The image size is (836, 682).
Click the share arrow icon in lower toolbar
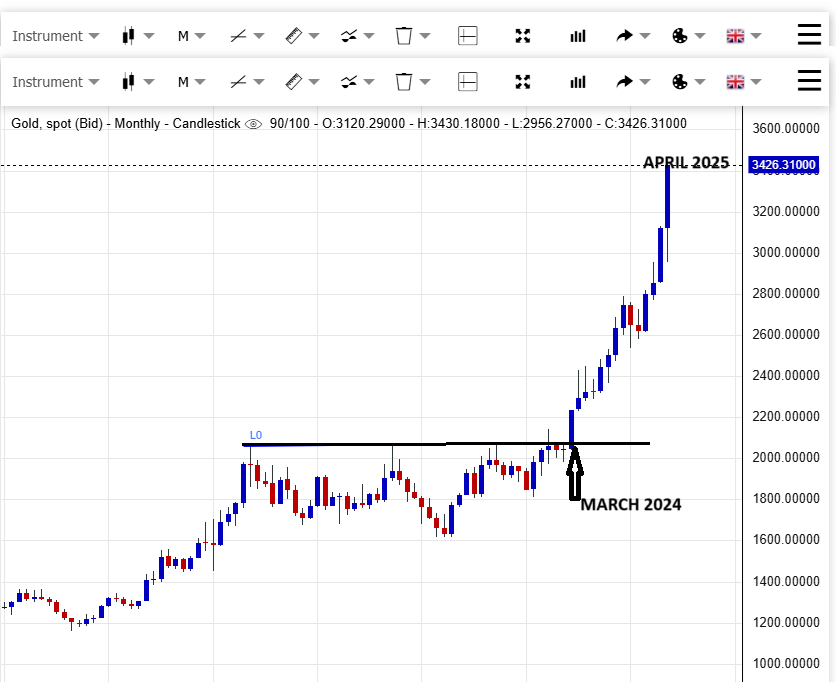(625, 82)
